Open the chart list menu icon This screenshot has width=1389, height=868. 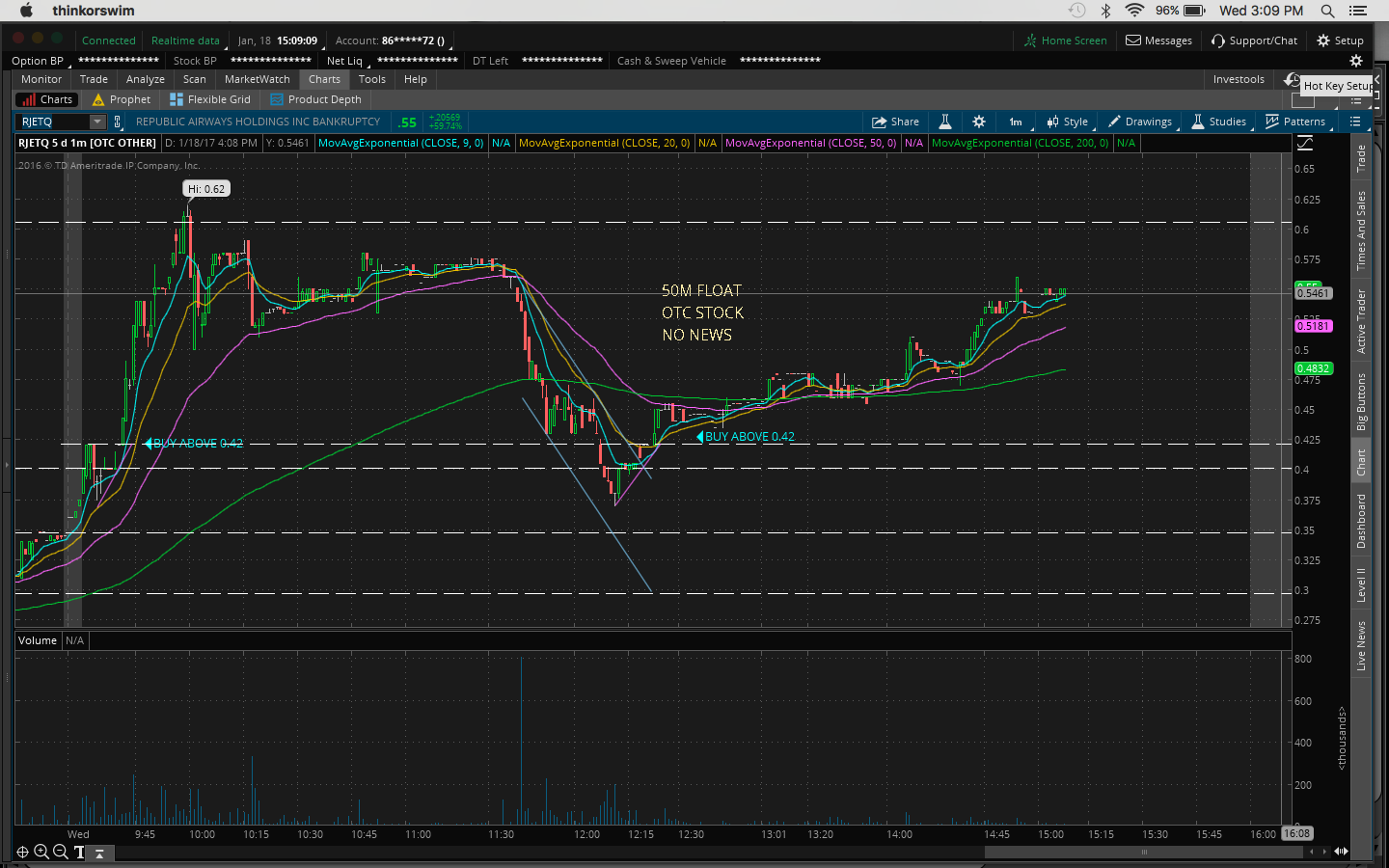coord(1355,122)
